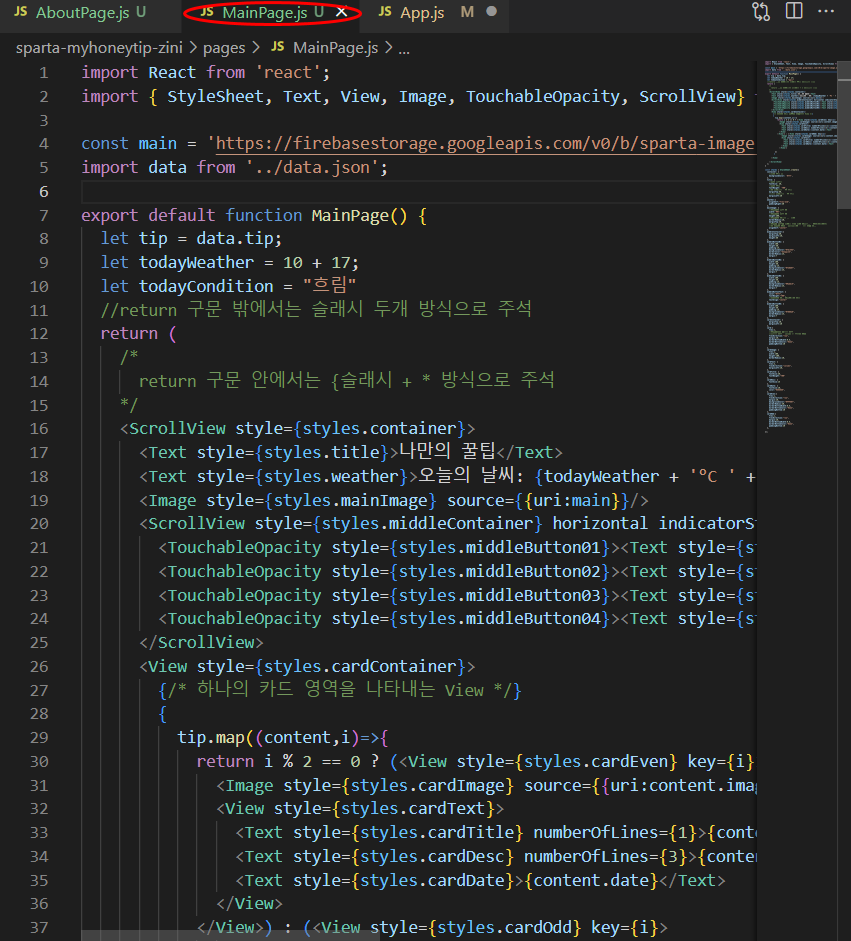Click 'styles.cardOdd' on line 37
851x941 pixels.
(504, 928)
